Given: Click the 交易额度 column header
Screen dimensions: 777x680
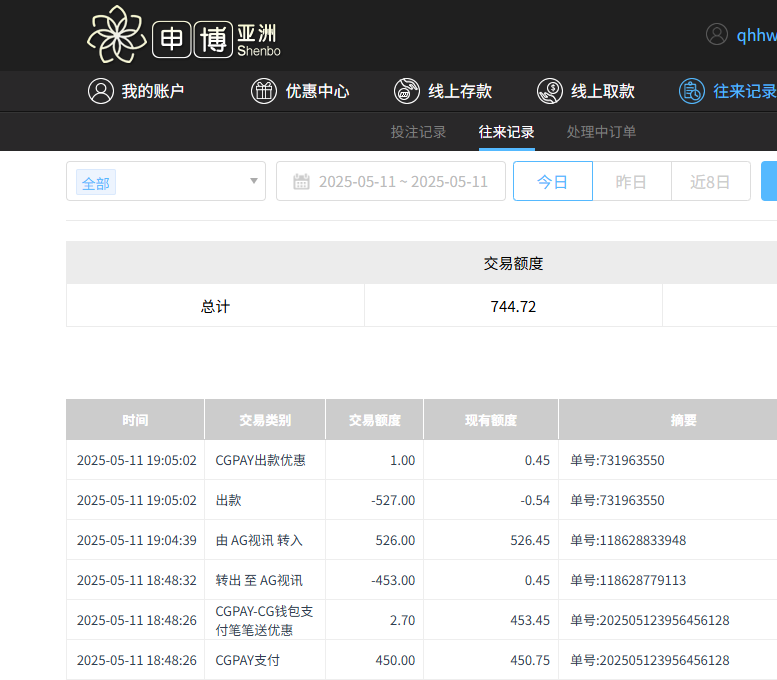Looking at the screenshot, I should [x=374, y=420].
